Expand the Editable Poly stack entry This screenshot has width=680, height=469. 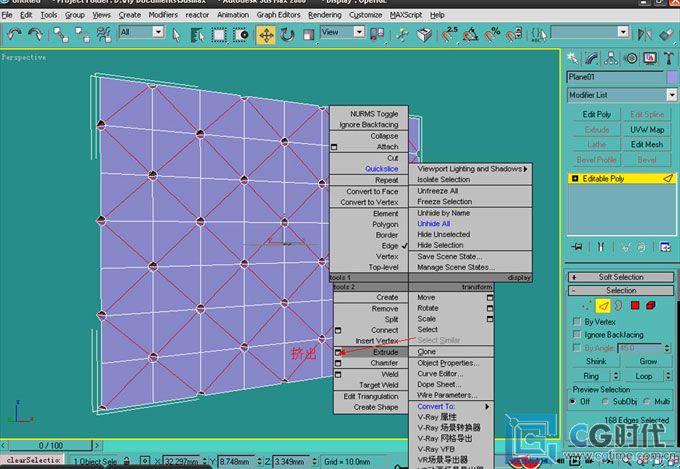[x=573, y=179]
